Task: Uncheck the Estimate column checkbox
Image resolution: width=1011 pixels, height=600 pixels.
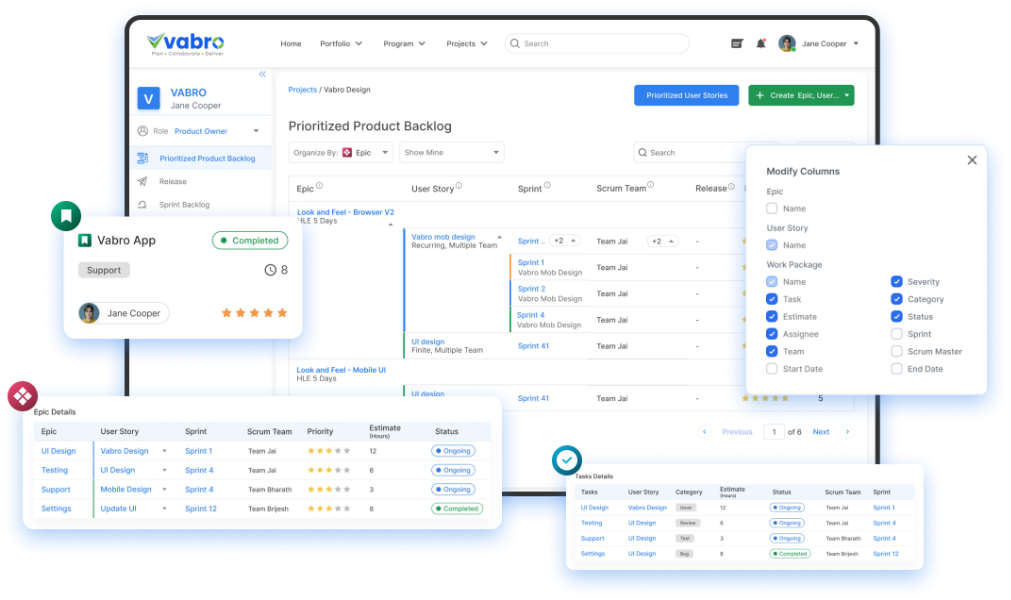Action: (x=771, y=316)
